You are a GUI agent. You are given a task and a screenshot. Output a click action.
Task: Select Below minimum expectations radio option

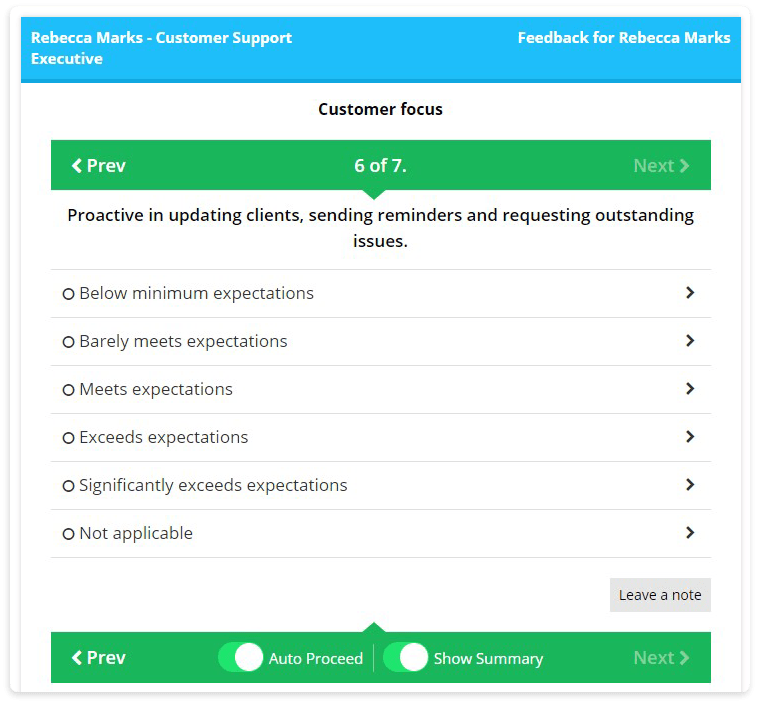[x=69, y=294]
